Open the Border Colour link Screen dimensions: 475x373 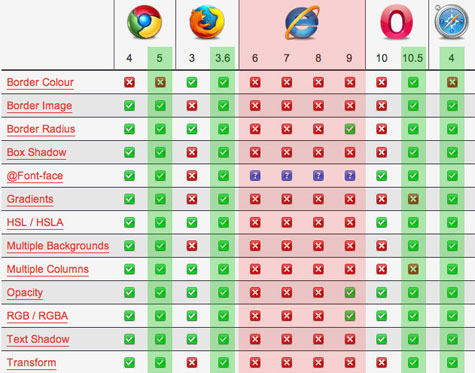[40, 82]
